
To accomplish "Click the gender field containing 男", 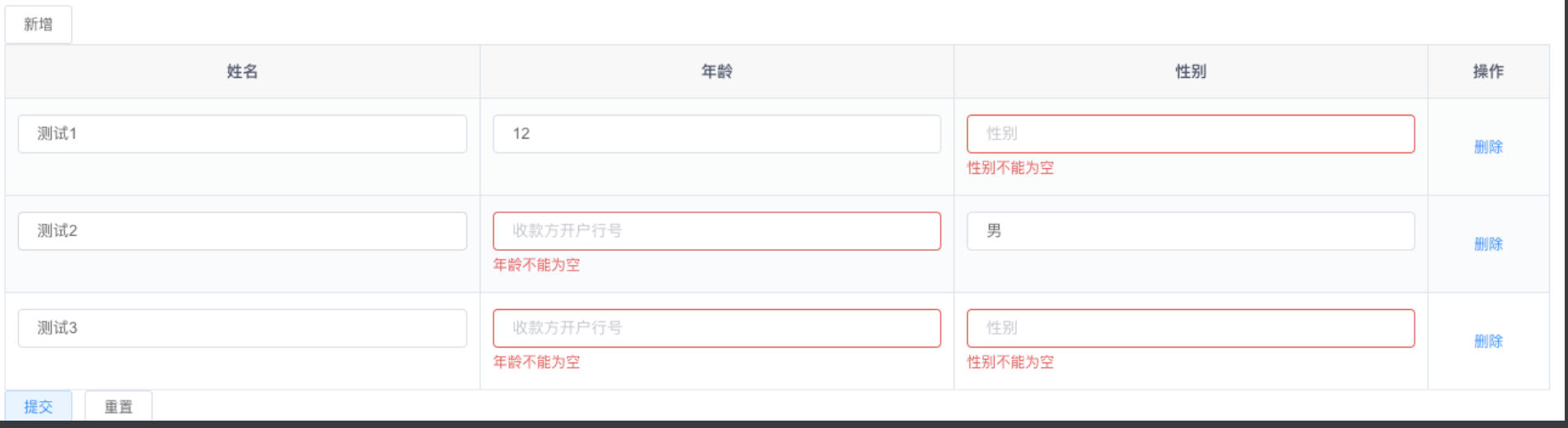I will click(x=1190, y=231).
